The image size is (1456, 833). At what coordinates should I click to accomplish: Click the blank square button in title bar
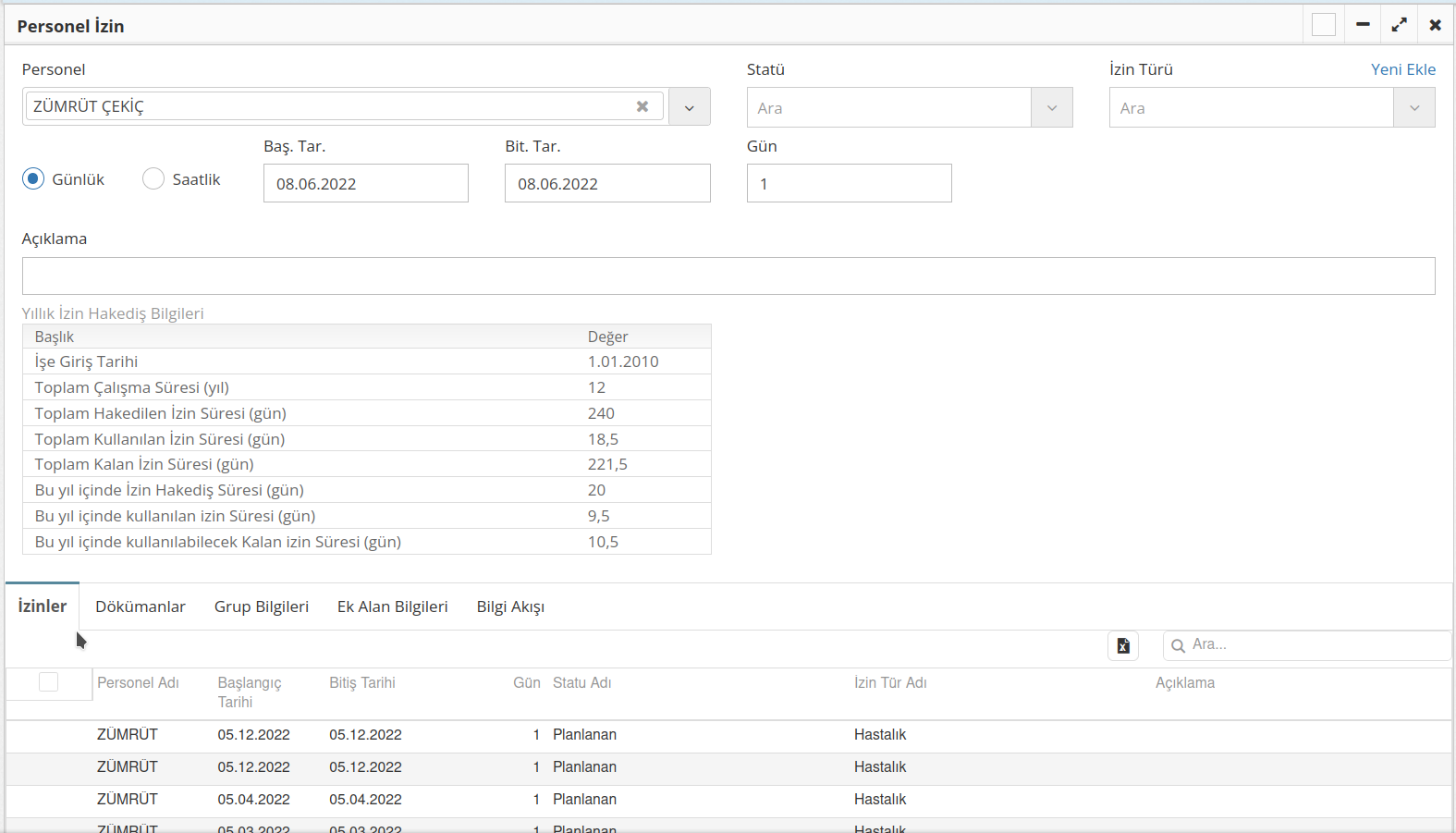click(1323, 25)
